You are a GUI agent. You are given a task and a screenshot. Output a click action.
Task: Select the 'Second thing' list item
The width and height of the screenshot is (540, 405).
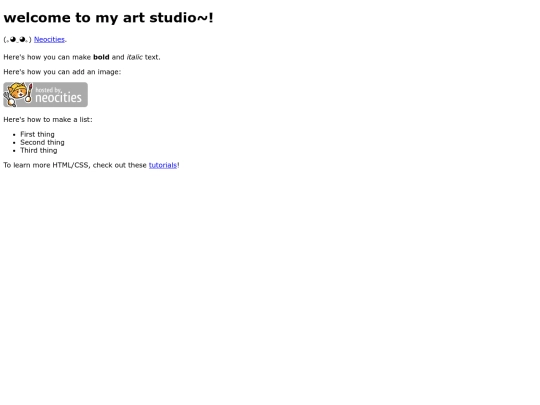tap(42, 142)
